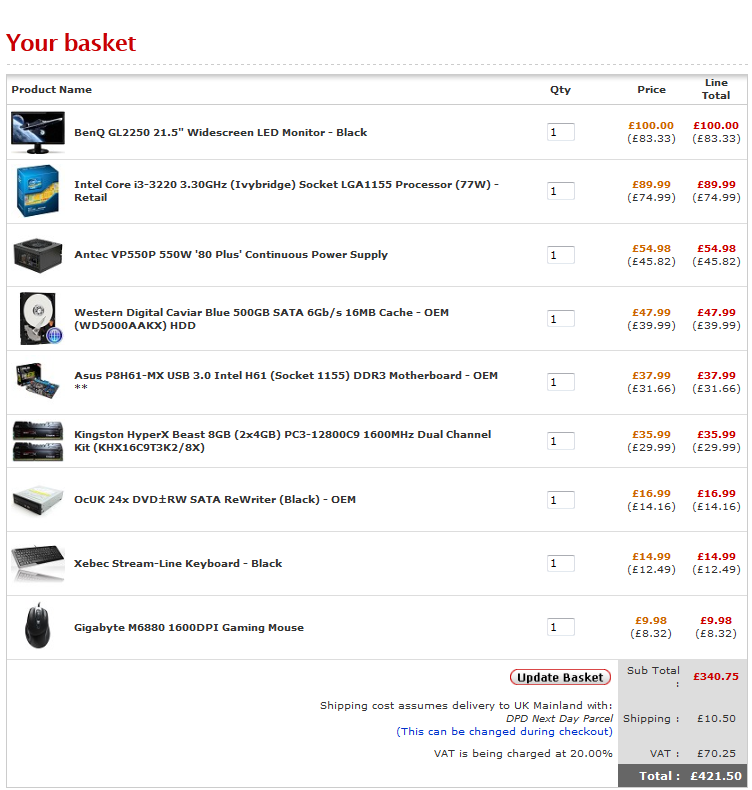The width and height of the screenshot is (752, 790).
Task: Click quantity box for Intel Core i3-3220
Action: [560, 191]
